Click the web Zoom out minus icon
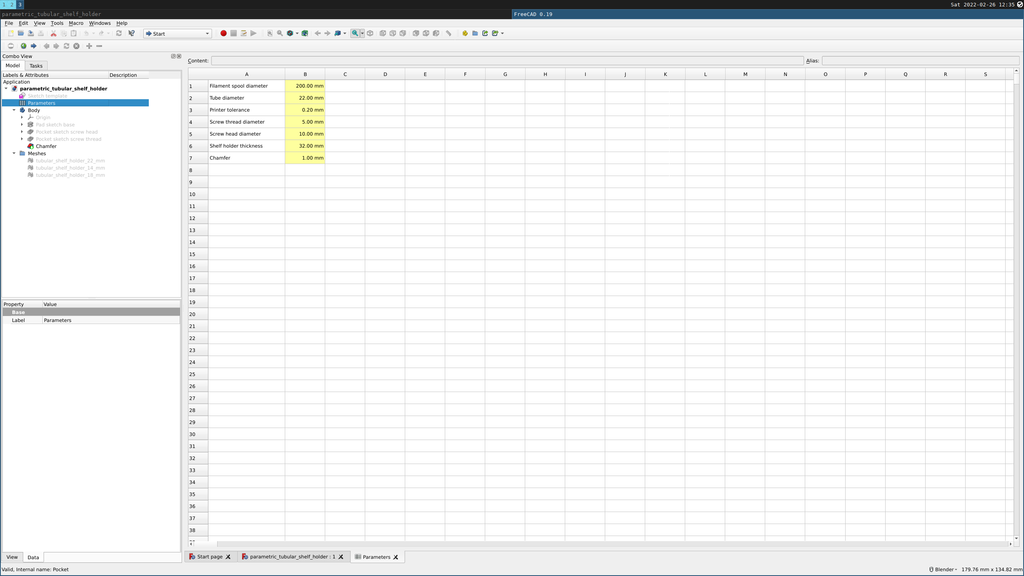Screen dimensions: 1024x576 coord(99,46)
